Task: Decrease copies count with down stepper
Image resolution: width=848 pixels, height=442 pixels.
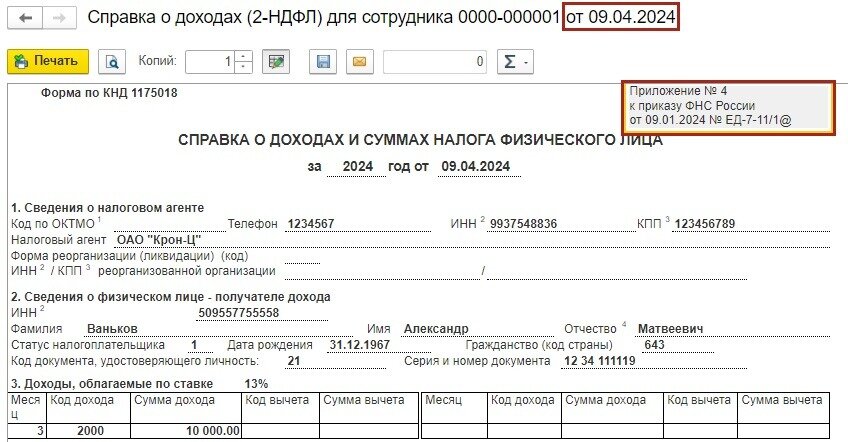Action: pos(243,67)
